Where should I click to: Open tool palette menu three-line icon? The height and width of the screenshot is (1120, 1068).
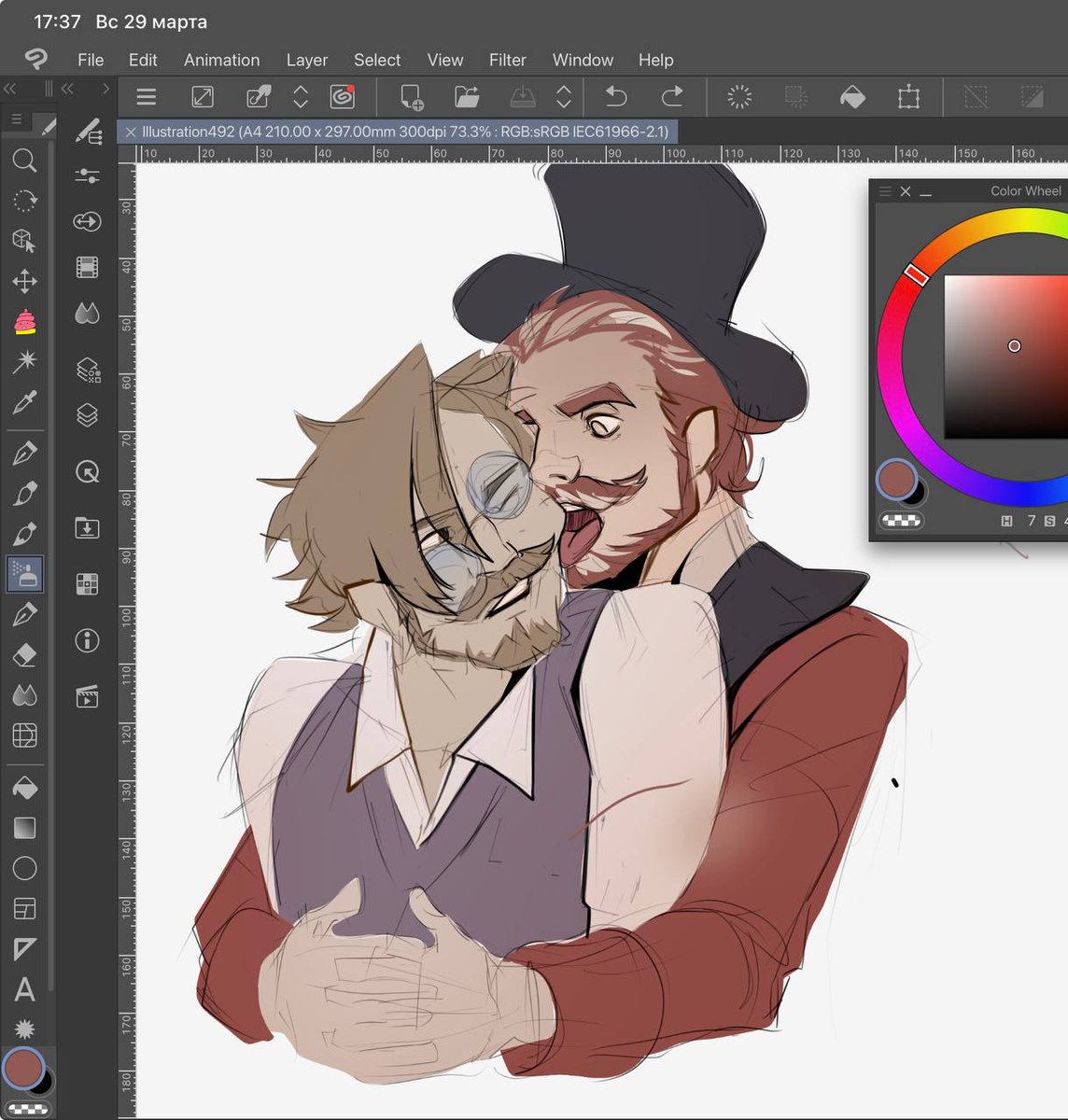(x=17, y=119)
